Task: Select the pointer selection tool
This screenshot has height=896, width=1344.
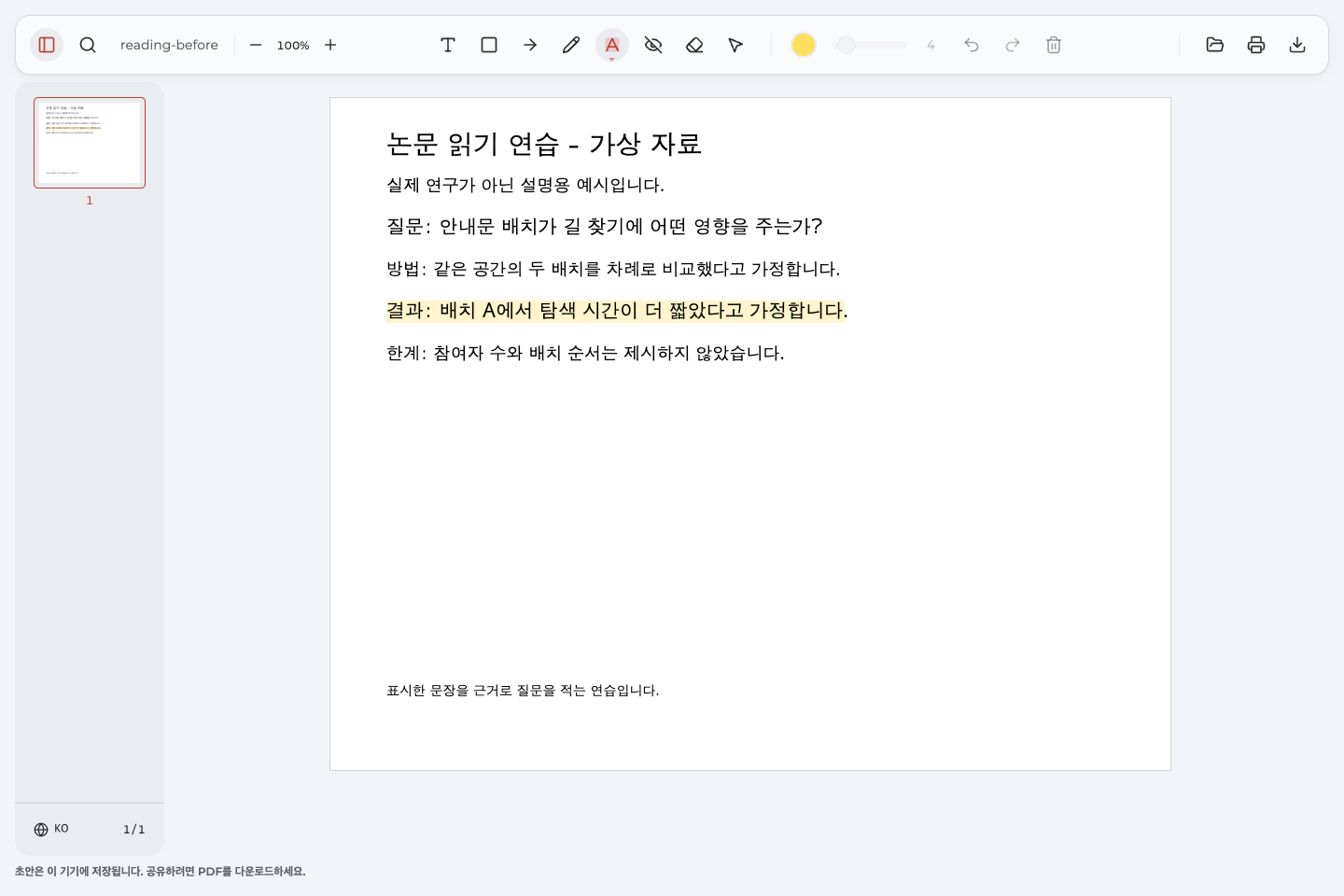Action: [735, 45]
